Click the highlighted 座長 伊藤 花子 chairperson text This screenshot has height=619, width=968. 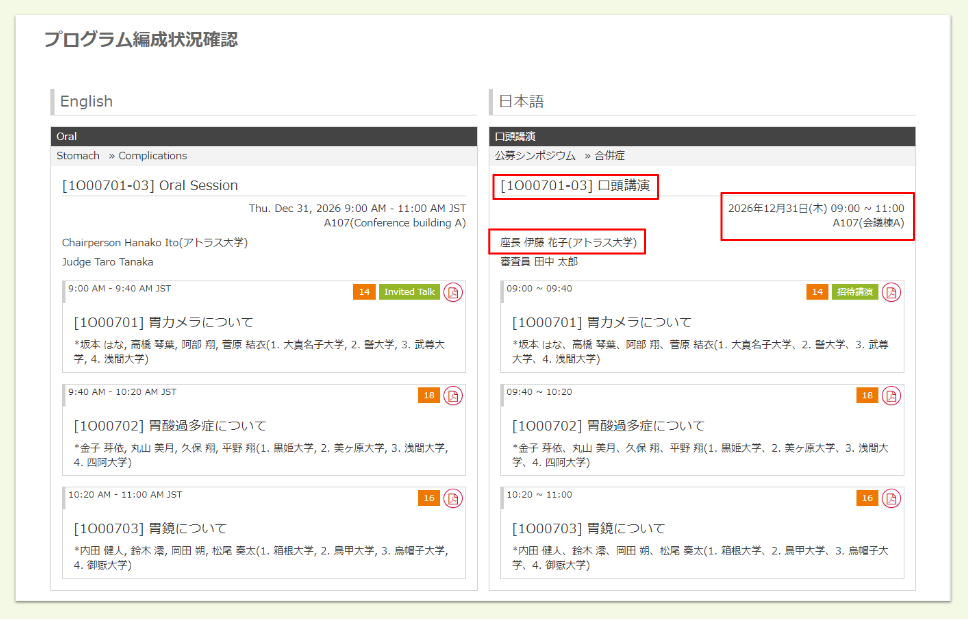coord(568,242)
